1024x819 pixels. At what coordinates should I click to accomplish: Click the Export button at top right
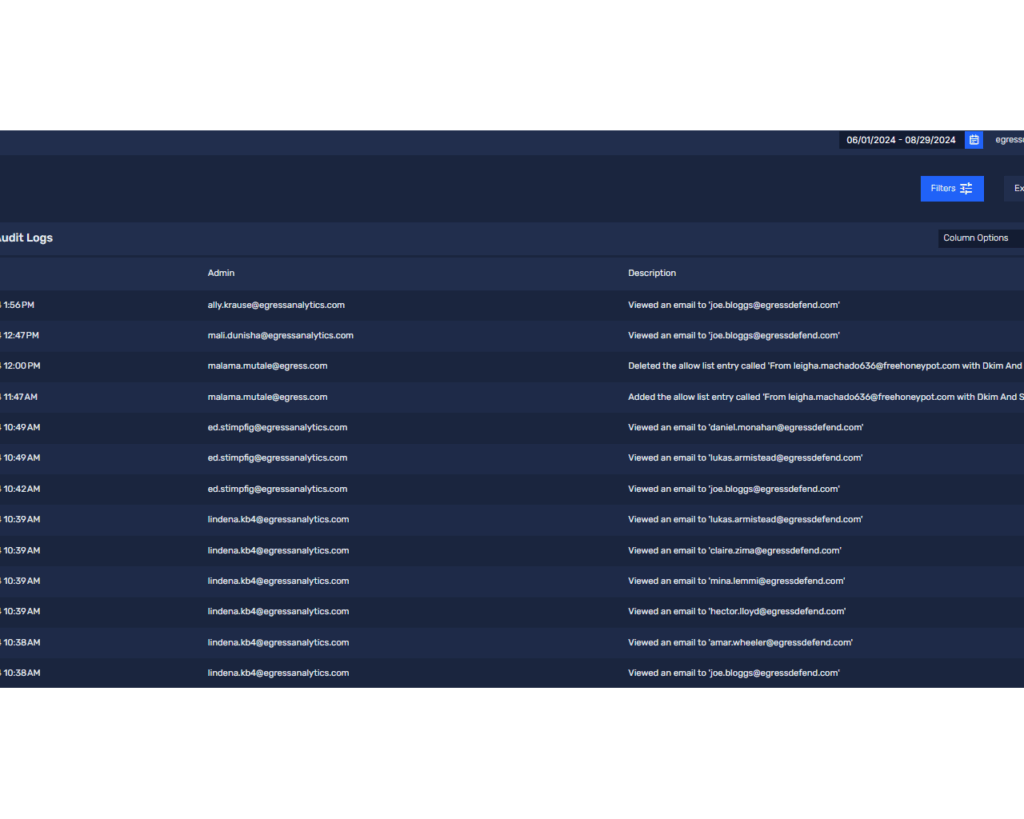pyautogui.click(x=1016, y=188)
